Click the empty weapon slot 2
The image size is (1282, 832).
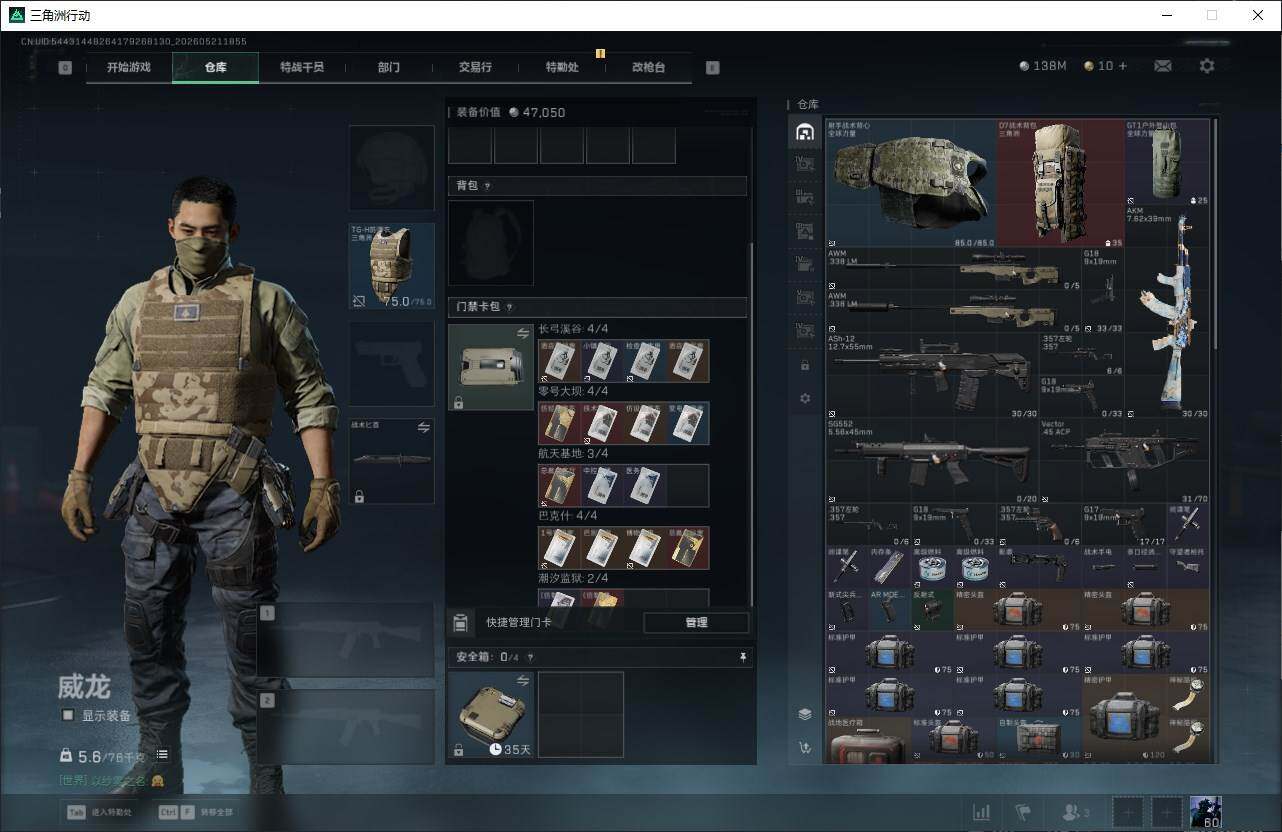345,727
